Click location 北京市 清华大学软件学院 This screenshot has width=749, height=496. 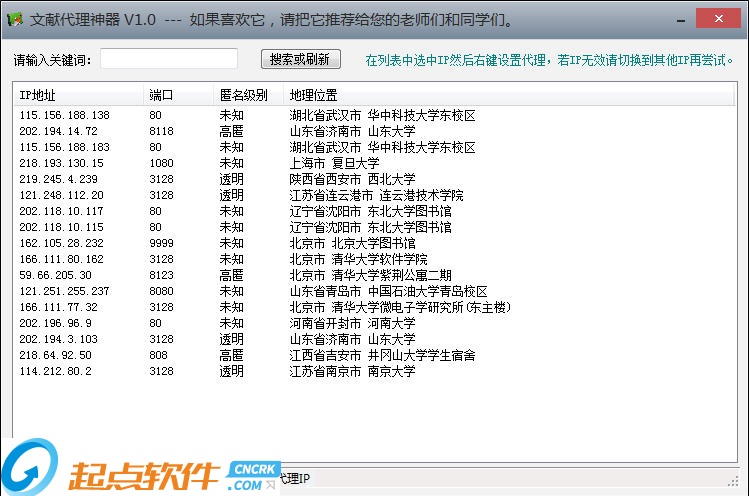click(x=358, y=259)
